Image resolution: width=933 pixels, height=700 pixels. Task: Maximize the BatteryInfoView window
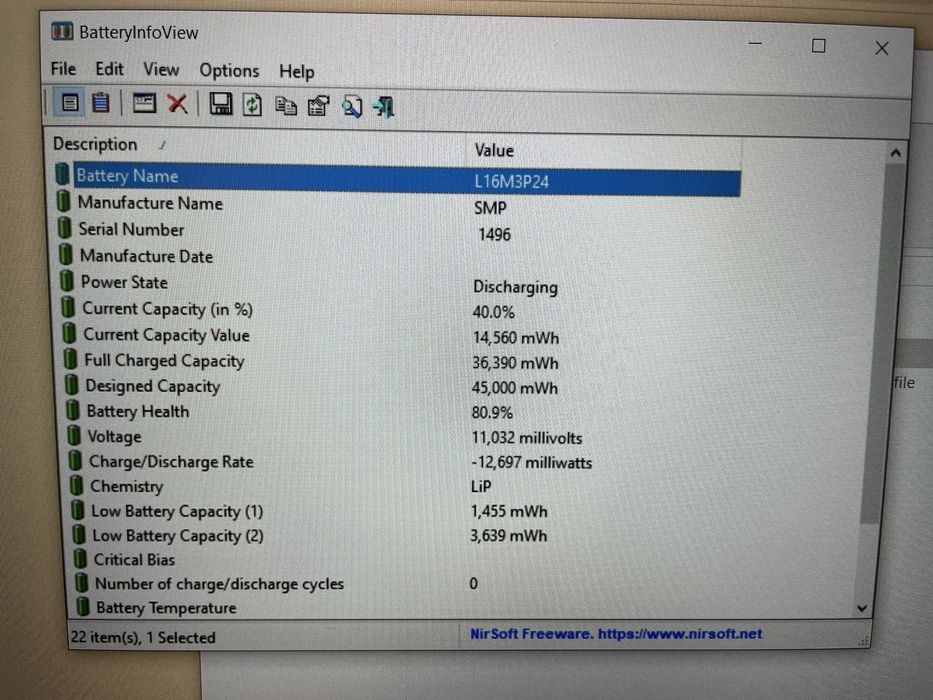(x=818, y=46)
